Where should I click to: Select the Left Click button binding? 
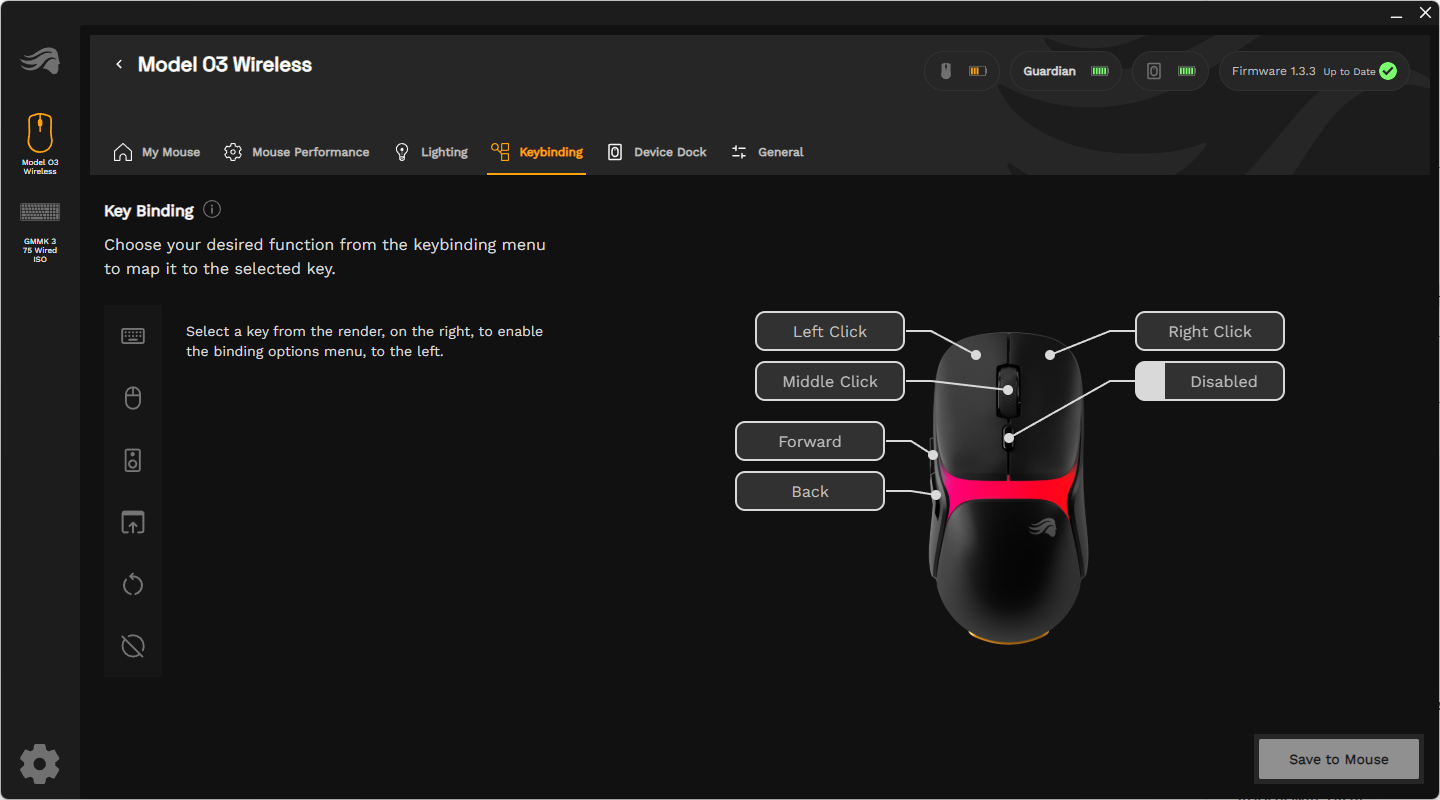[830, 331]
